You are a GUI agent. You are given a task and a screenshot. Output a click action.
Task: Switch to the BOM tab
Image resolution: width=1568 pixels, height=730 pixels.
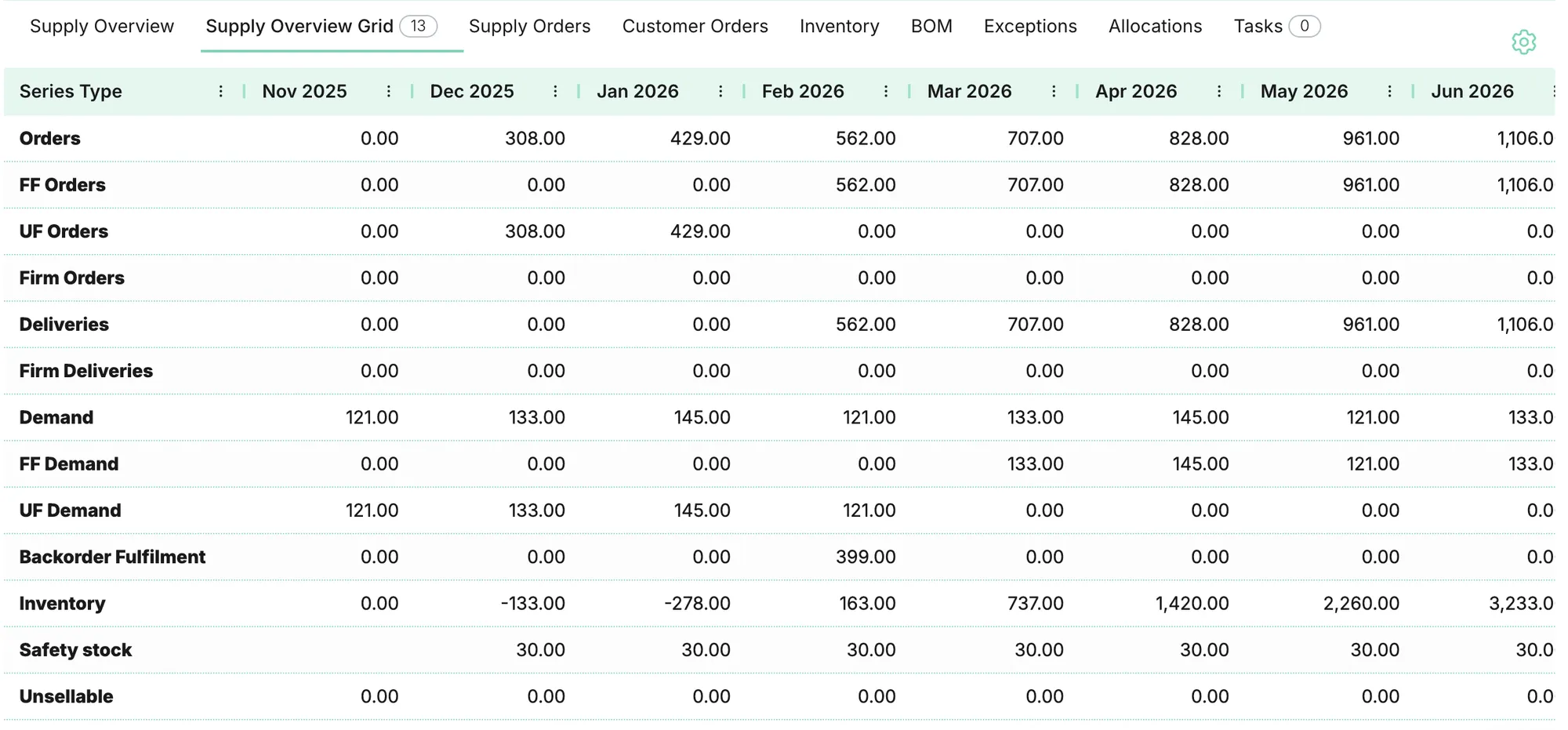[931, 27]
